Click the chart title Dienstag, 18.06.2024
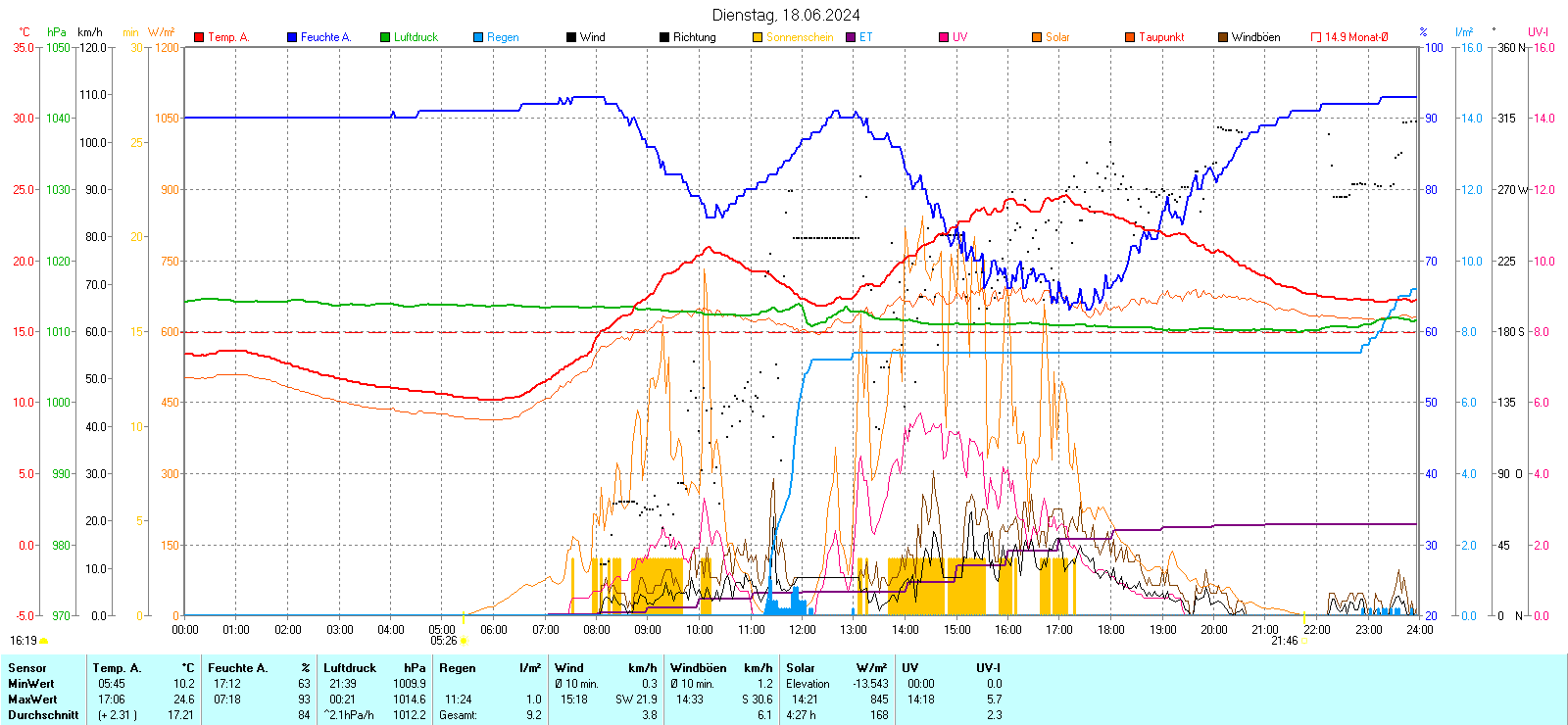Image resolution: width=1568 pixels, height=725 pixels. pyautogui.click(x=786, y=15)
